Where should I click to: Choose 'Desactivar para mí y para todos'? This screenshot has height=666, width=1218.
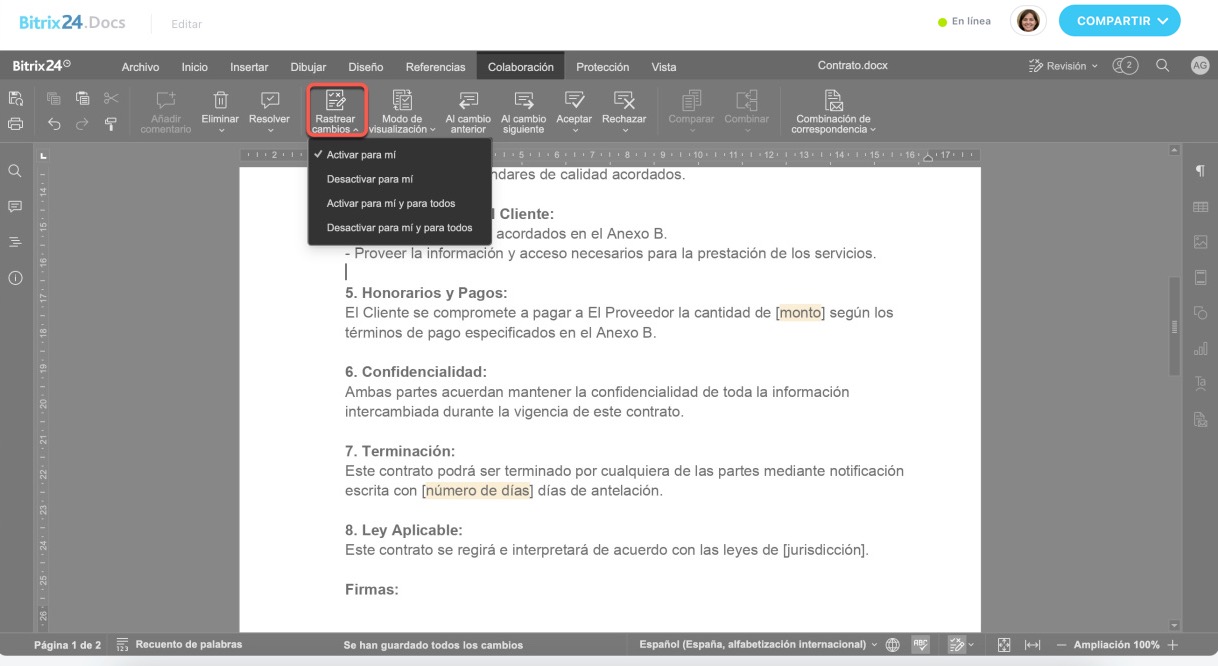[x=399, y=228]
